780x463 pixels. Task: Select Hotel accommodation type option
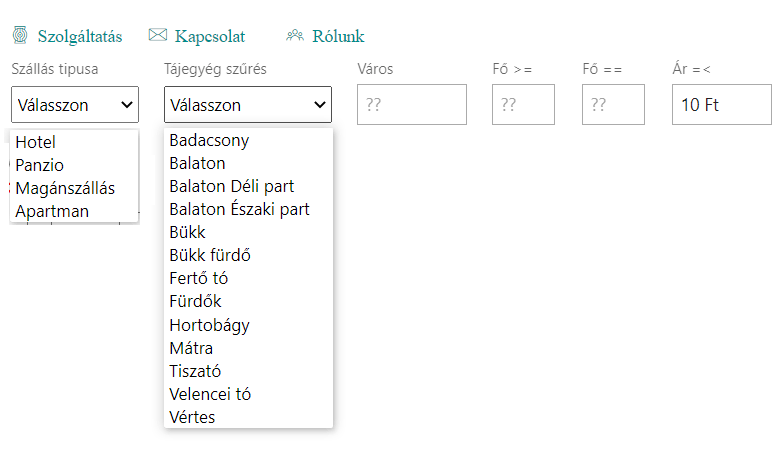[36, 142]
